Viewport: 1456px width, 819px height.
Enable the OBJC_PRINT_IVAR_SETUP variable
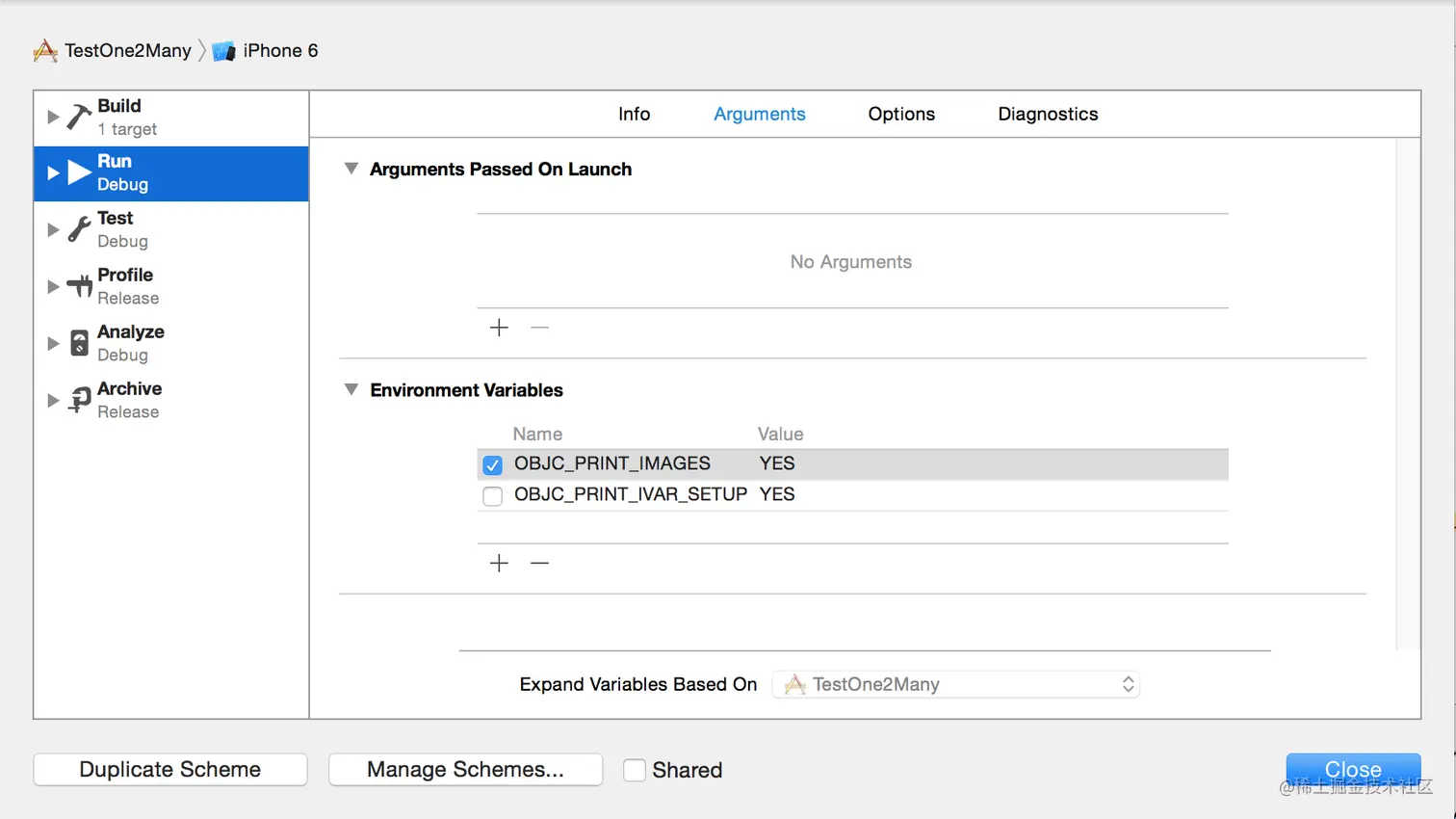click(x=493, y=496)
